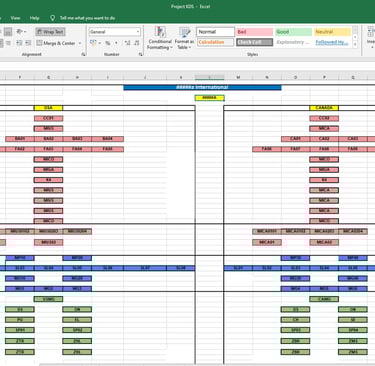The width and height of the screenshot is (375, 366).
Task: Select the highlighted column L header
Action: point(210,77)
